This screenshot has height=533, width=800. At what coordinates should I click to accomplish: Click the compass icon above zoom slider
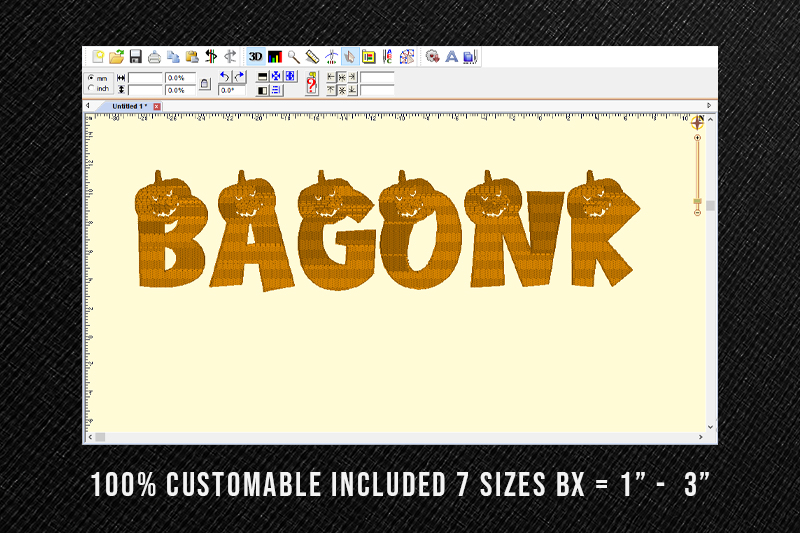(697, 122)
